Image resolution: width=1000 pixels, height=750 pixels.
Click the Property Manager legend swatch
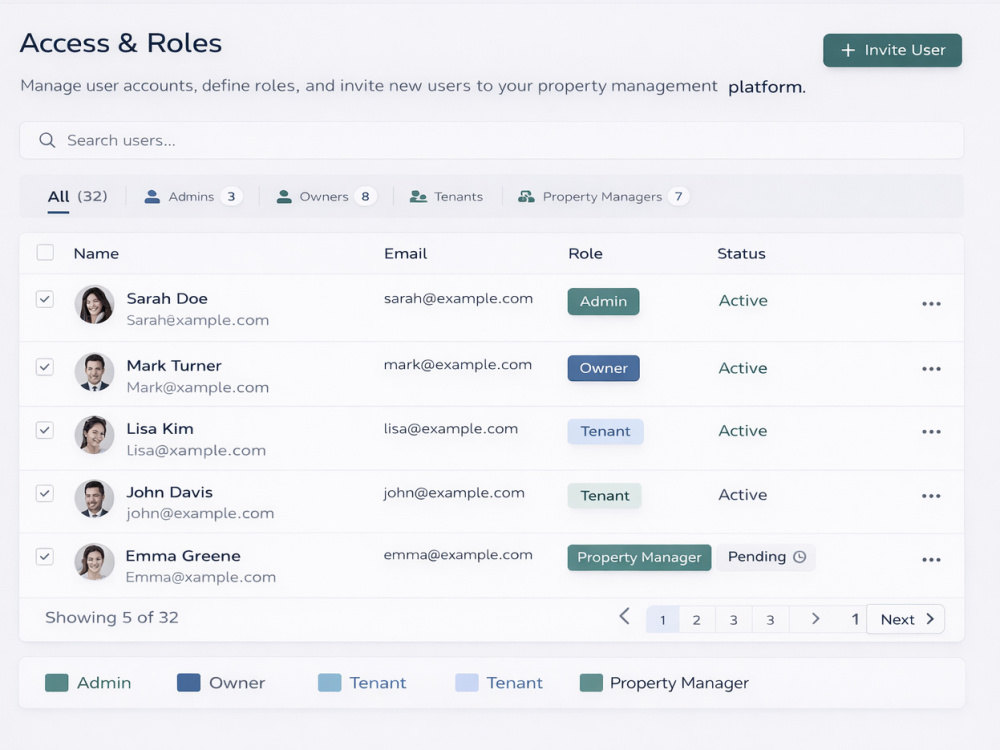(x=591, y=683)
